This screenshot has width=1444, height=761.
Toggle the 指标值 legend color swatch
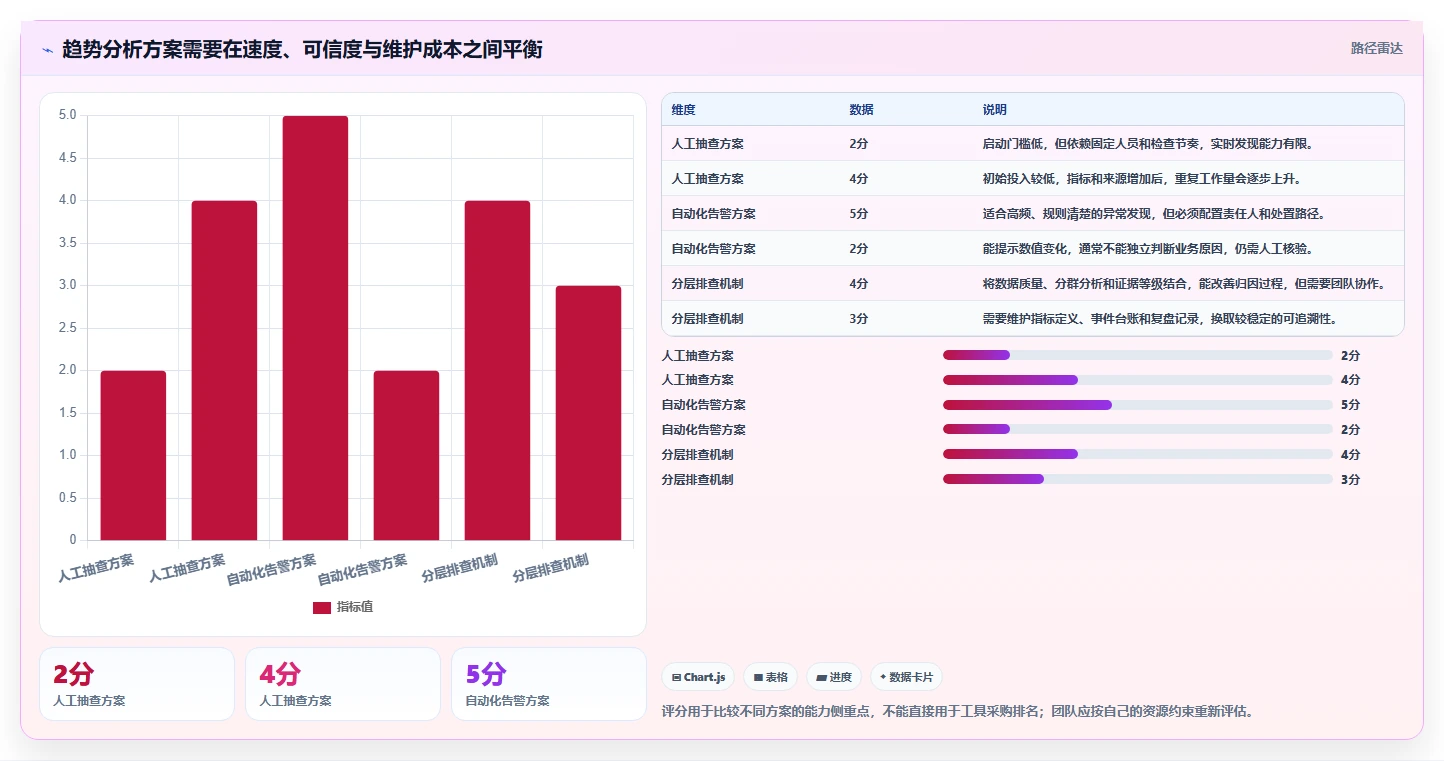click(321, 607)
